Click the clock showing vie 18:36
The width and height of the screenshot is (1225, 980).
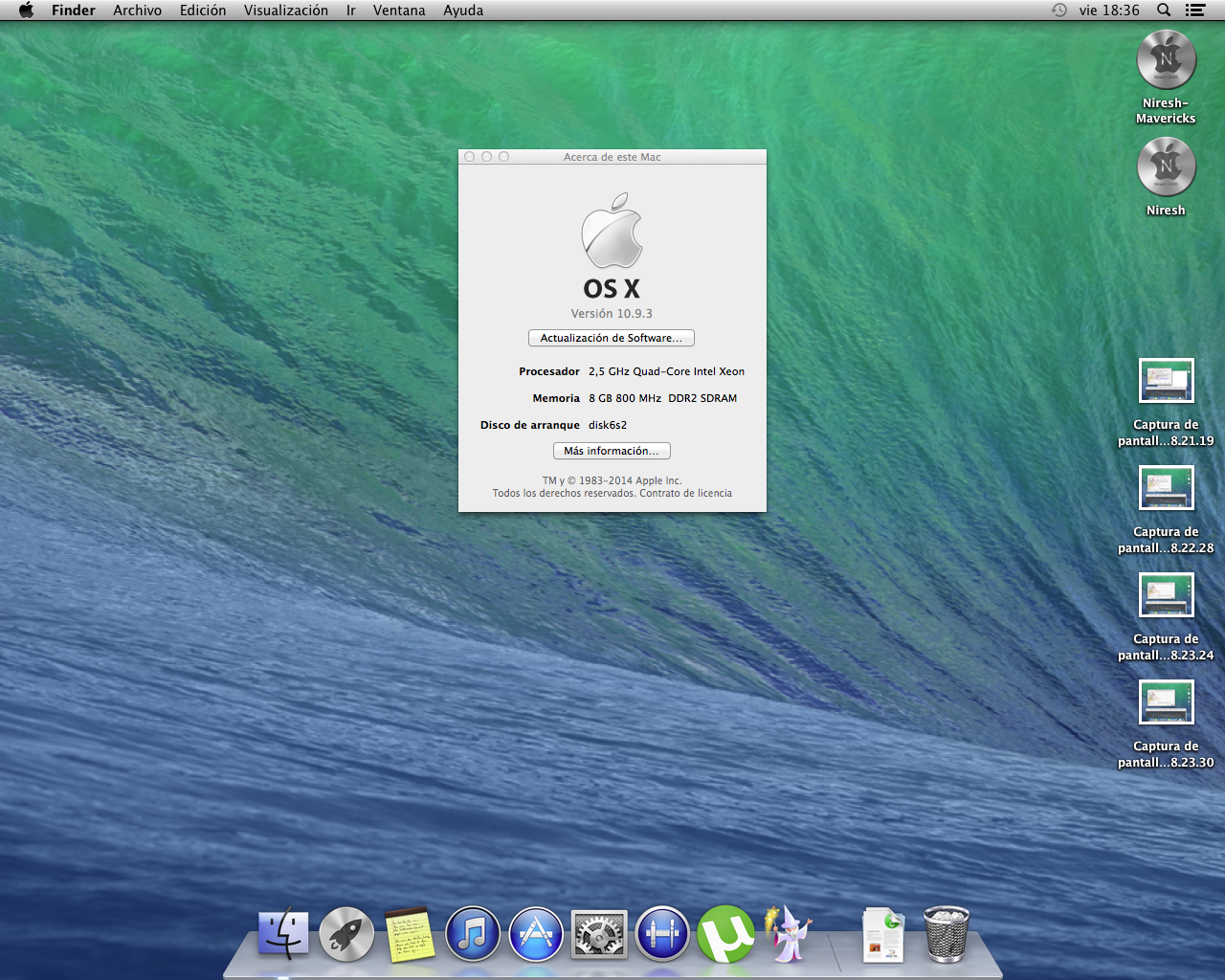(x=1109, y=11)
